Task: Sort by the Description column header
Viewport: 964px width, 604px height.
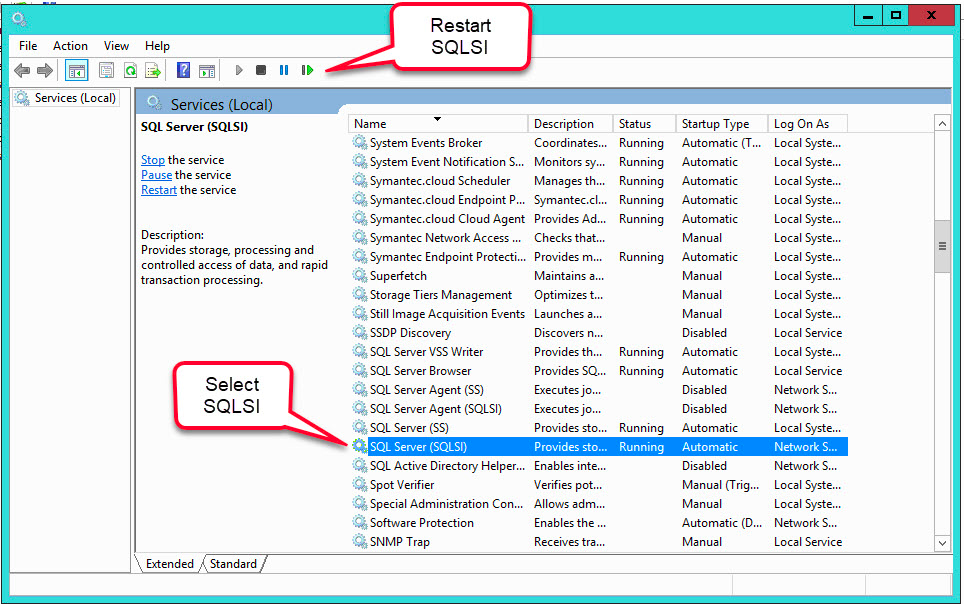Action: (571, 124)
